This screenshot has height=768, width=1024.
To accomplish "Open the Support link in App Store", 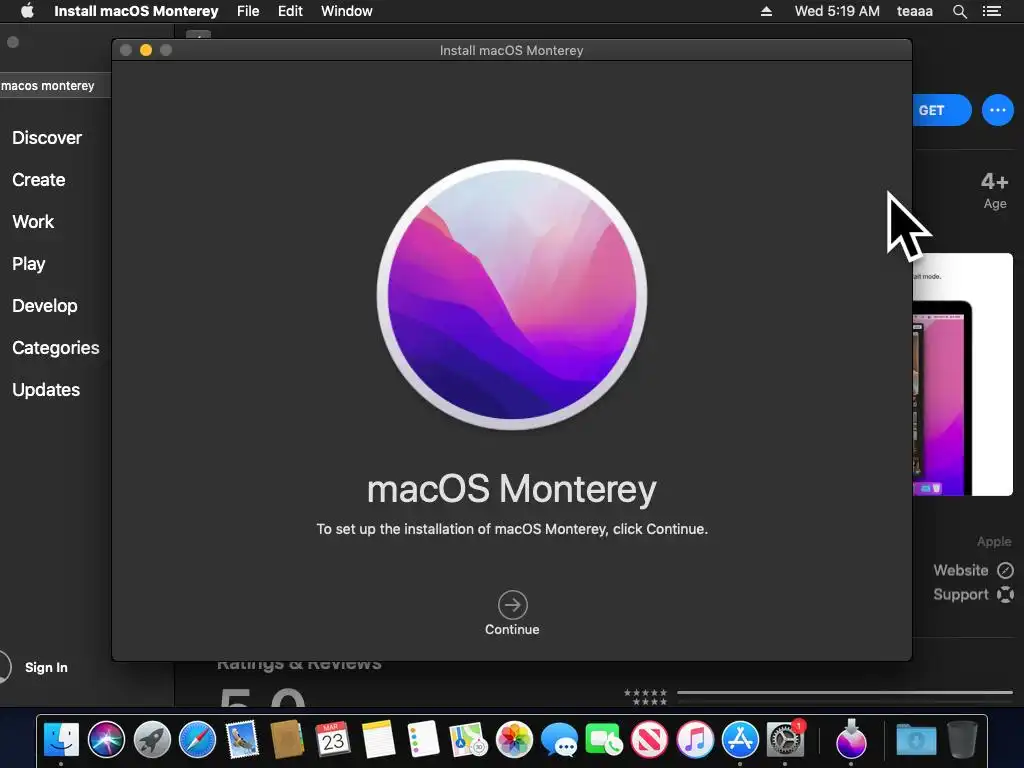I will point(973,594).
